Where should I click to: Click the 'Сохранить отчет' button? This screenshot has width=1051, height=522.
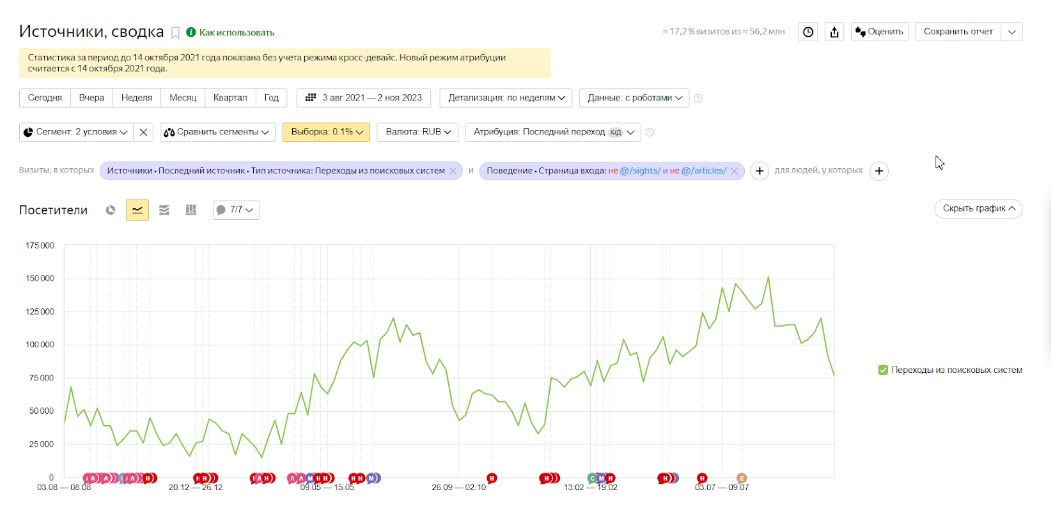(x=958, y=32)
